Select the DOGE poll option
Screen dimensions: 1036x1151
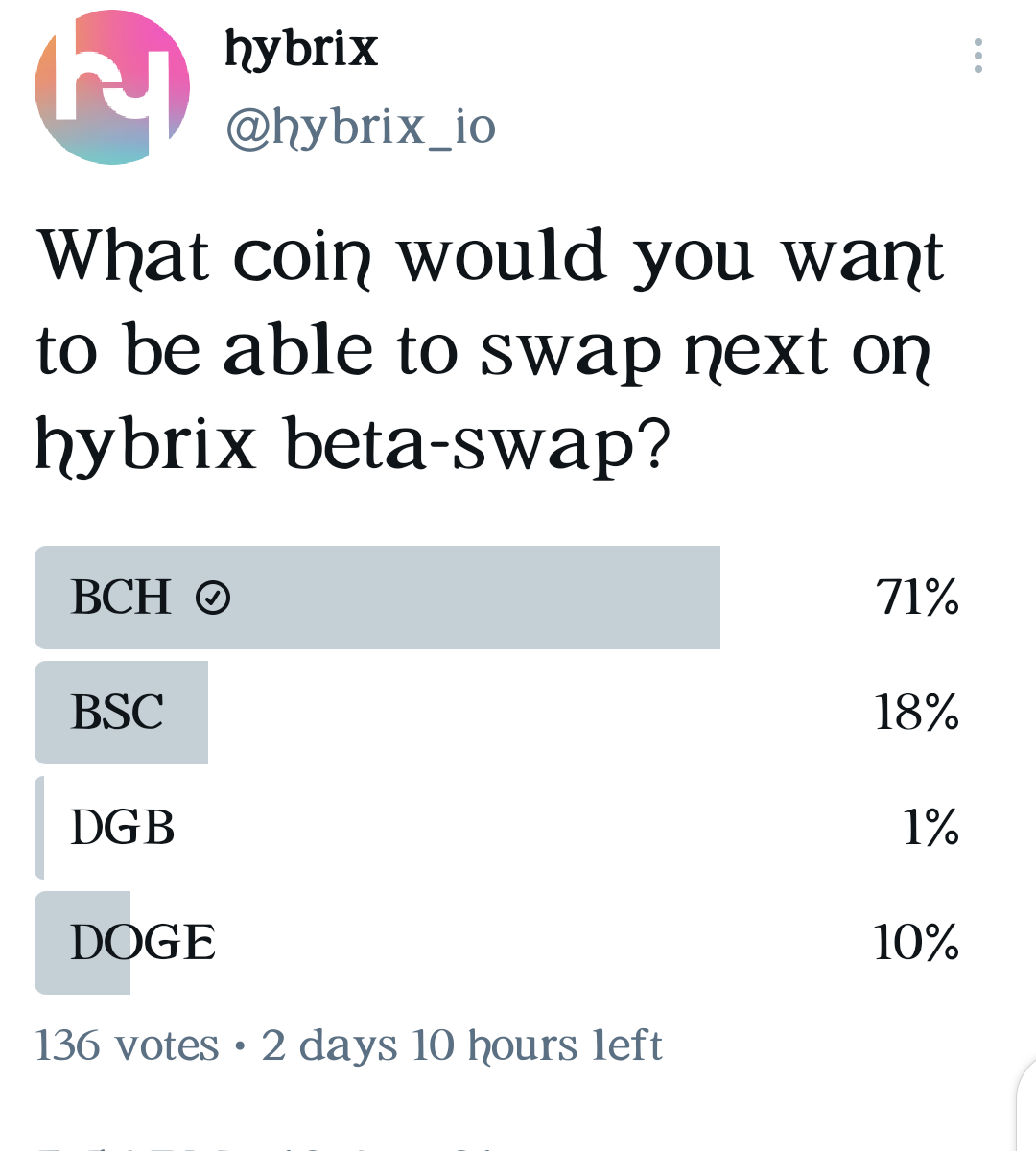click(498, 943)
